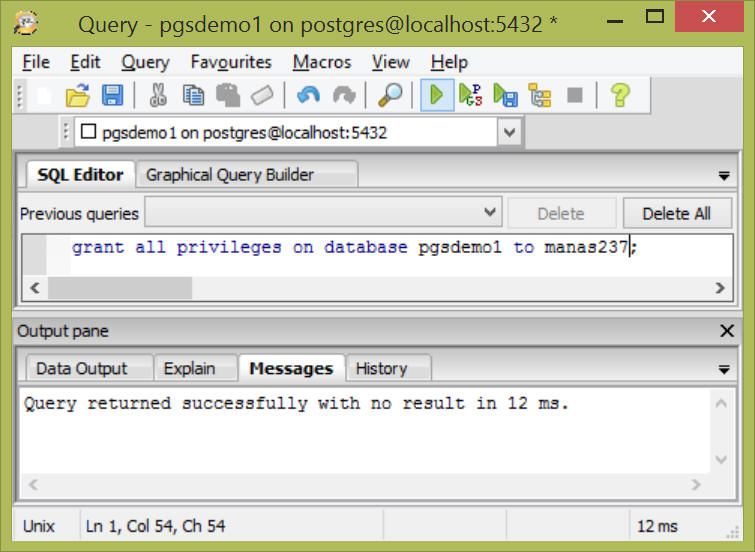The image size is (755, 552).
Task: Click the SQL editor scroll right arrow
Action: point(720,288)
